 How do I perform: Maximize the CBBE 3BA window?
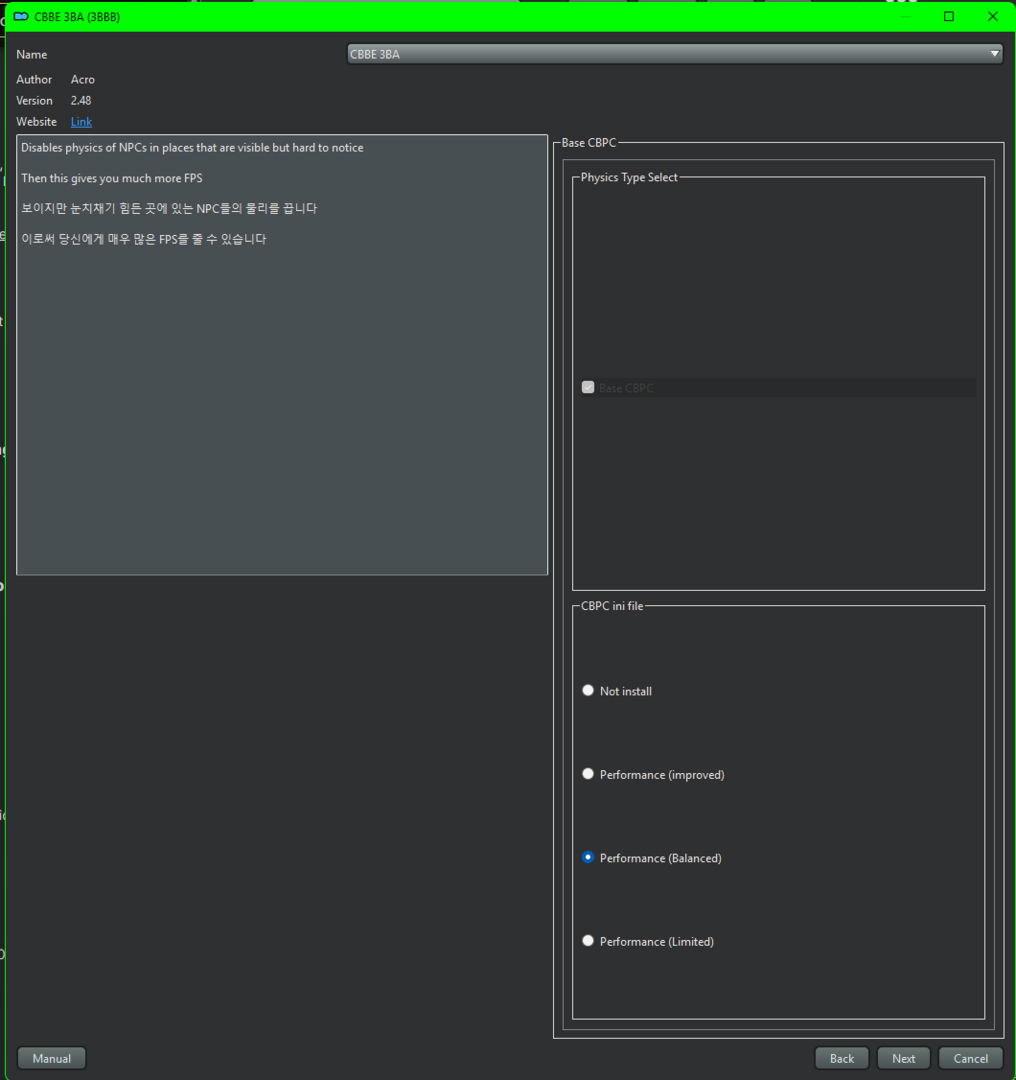tap(948, 16)
